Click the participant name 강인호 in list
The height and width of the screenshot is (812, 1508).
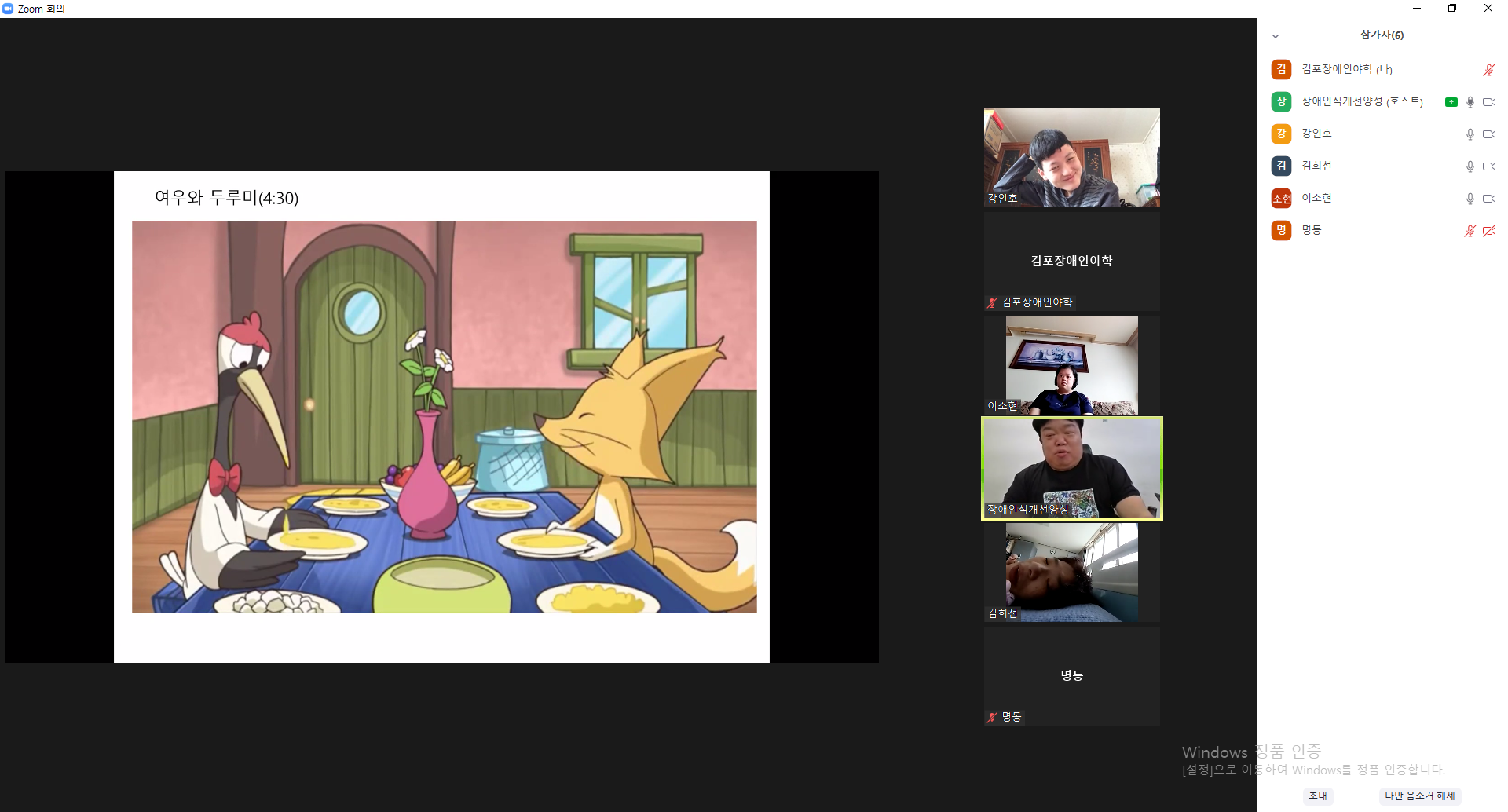(1316, 134)
